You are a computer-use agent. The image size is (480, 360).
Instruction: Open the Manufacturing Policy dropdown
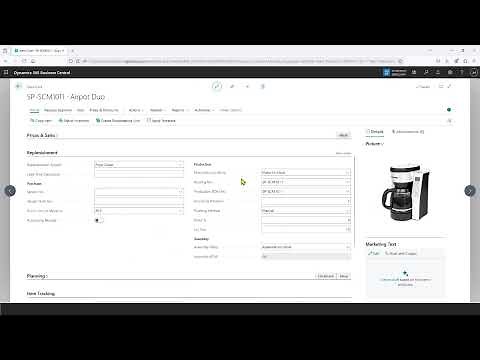coord(348,173)
